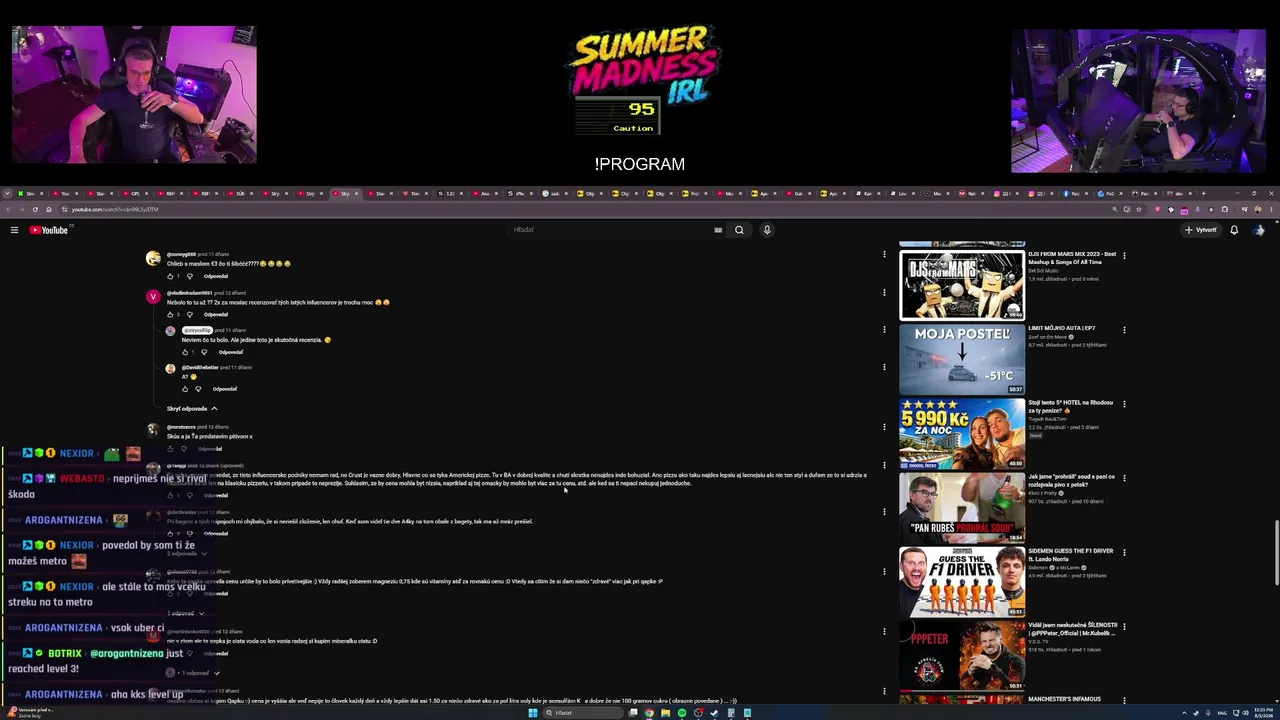Open more options for Sidemen F1 Driver video
The height and width of the screenshot is (720, 1280).
1124,552
